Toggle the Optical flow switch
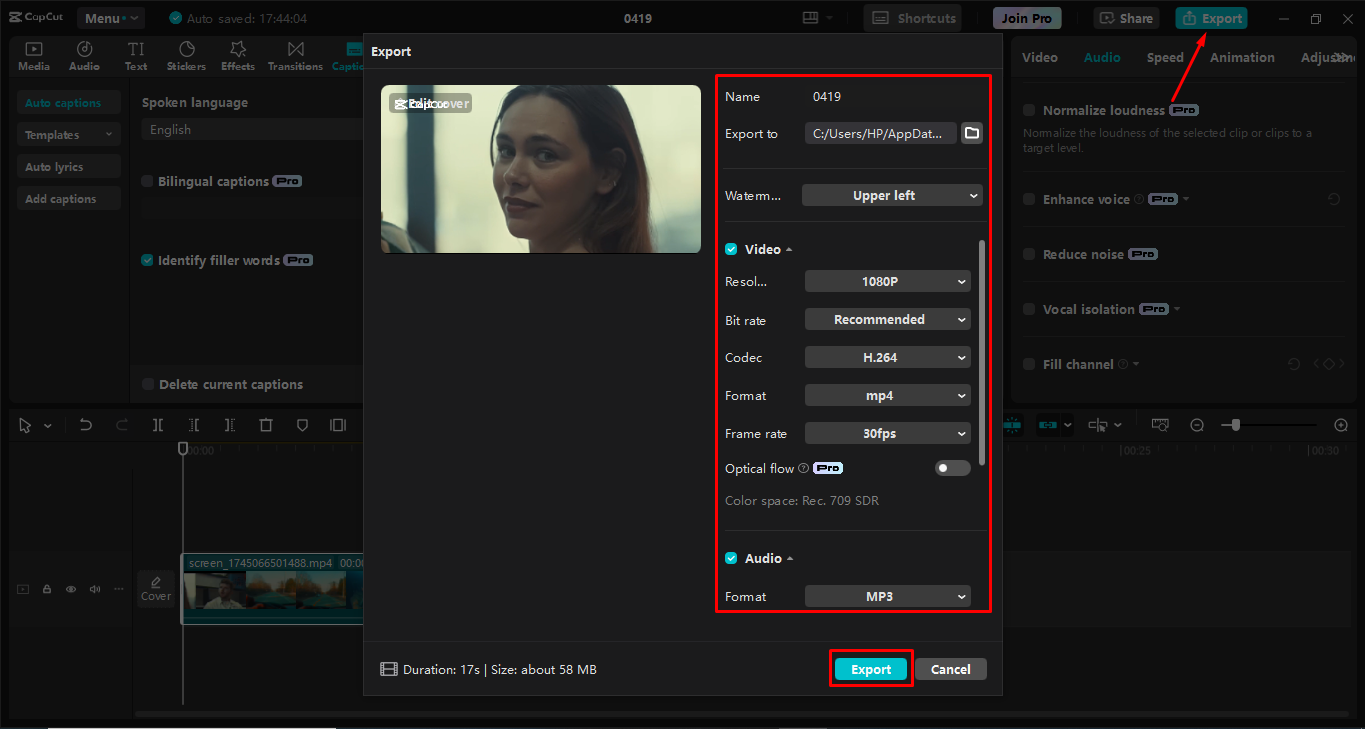 952,468
